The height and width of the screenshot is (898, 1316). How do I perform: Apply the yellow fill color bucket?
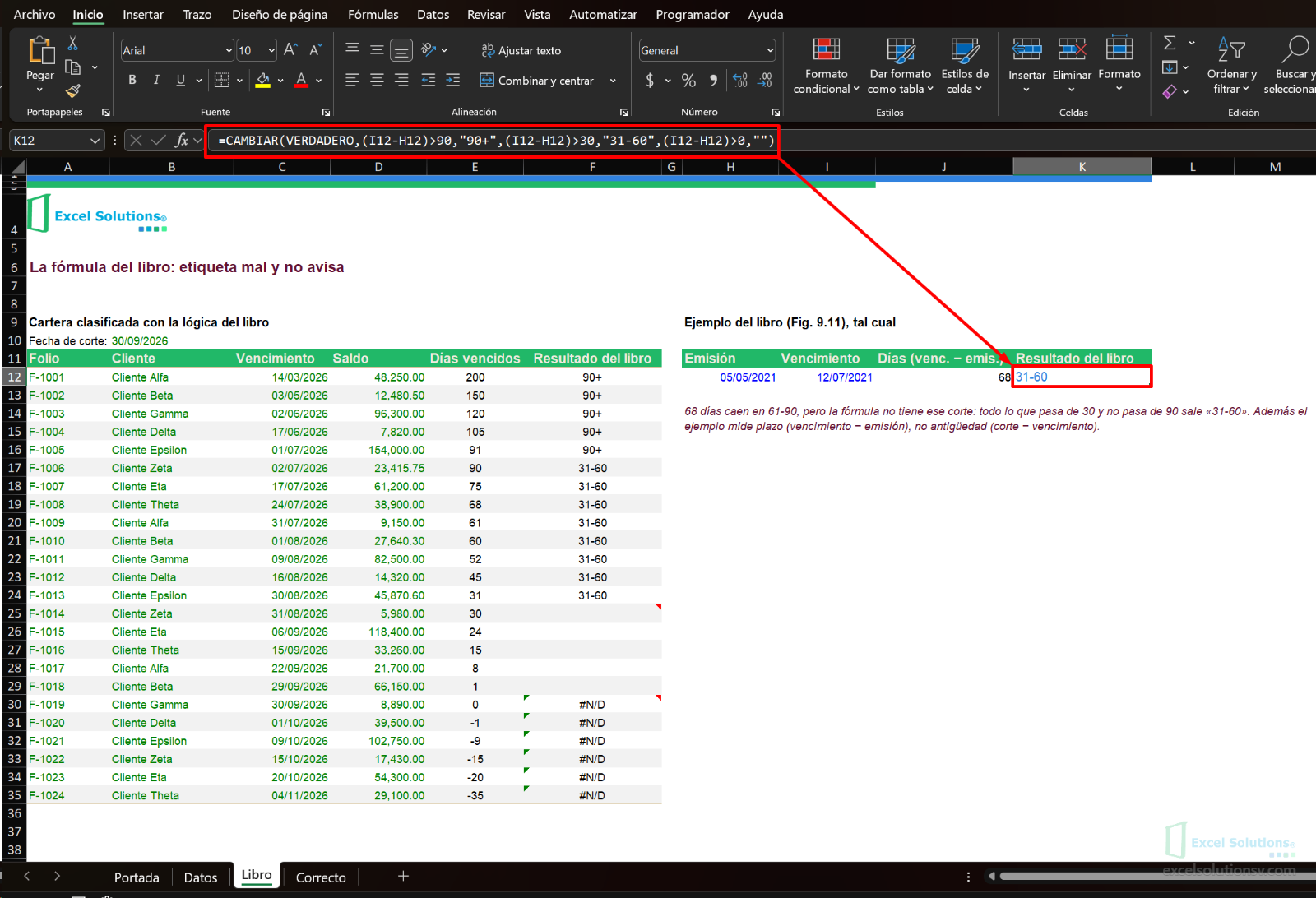[263, 80]
